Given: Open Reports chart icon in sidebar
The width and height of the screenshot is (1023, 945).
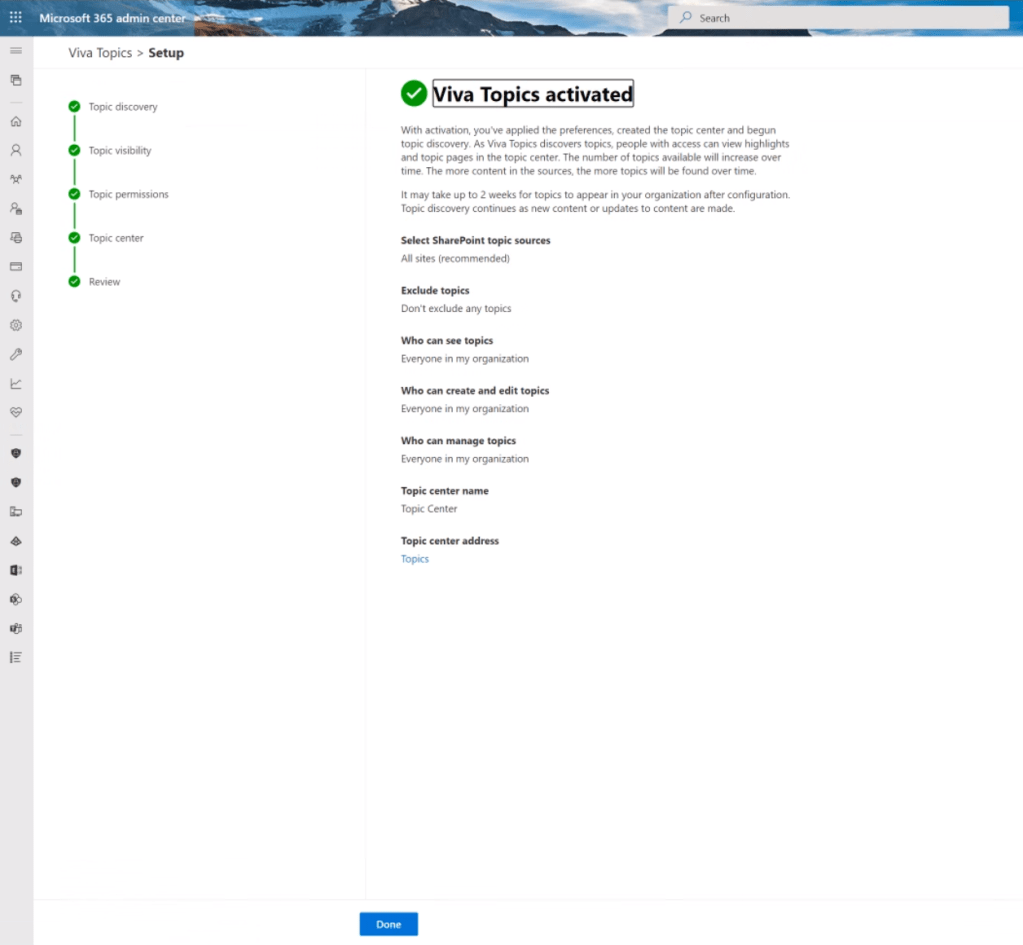Looking at the screenshot, I should [16, 383].
